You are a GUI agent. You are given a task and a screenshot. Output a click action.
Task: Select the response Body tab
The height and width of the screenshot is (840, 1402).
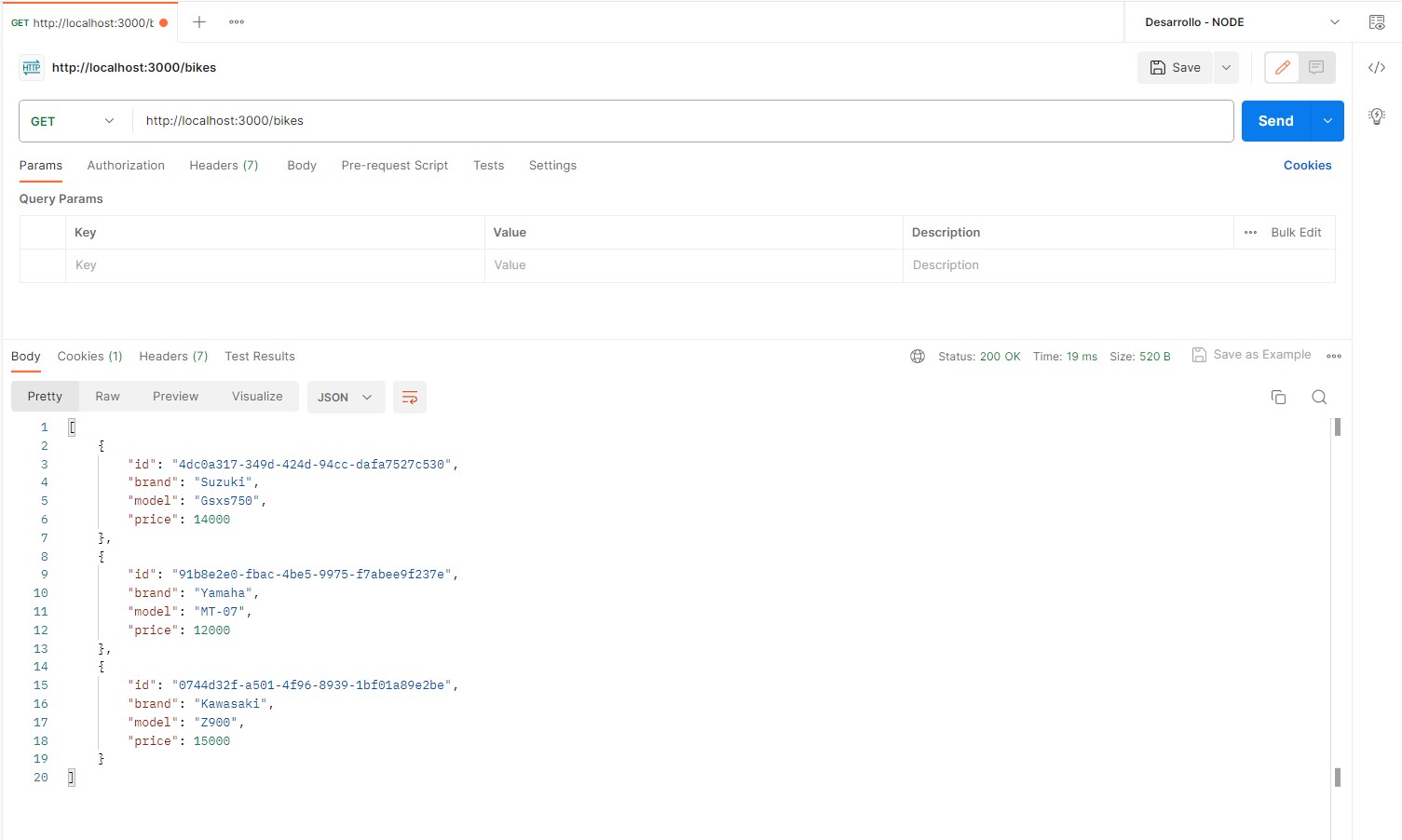[x=26, y=356]
